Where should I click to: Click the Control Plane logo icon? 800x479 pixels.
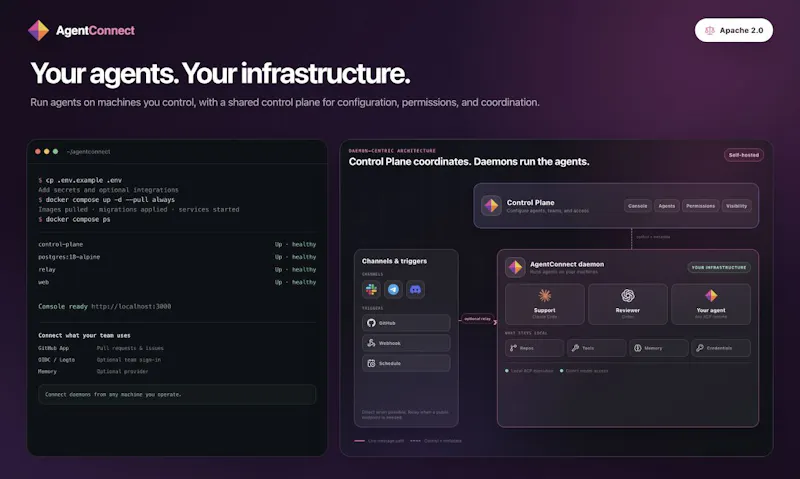coord(491,206)
